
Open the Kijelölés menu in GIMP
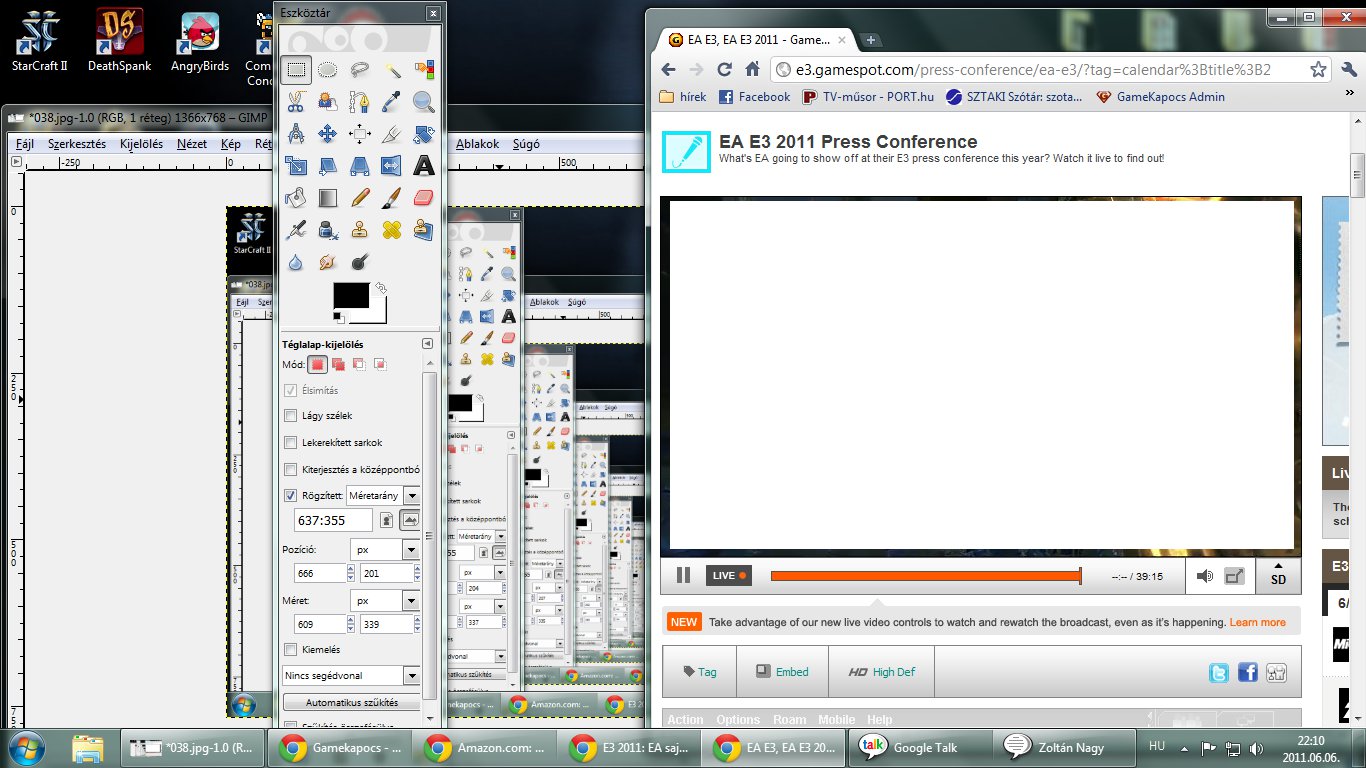pyautogui.click(x=141, y=144)
